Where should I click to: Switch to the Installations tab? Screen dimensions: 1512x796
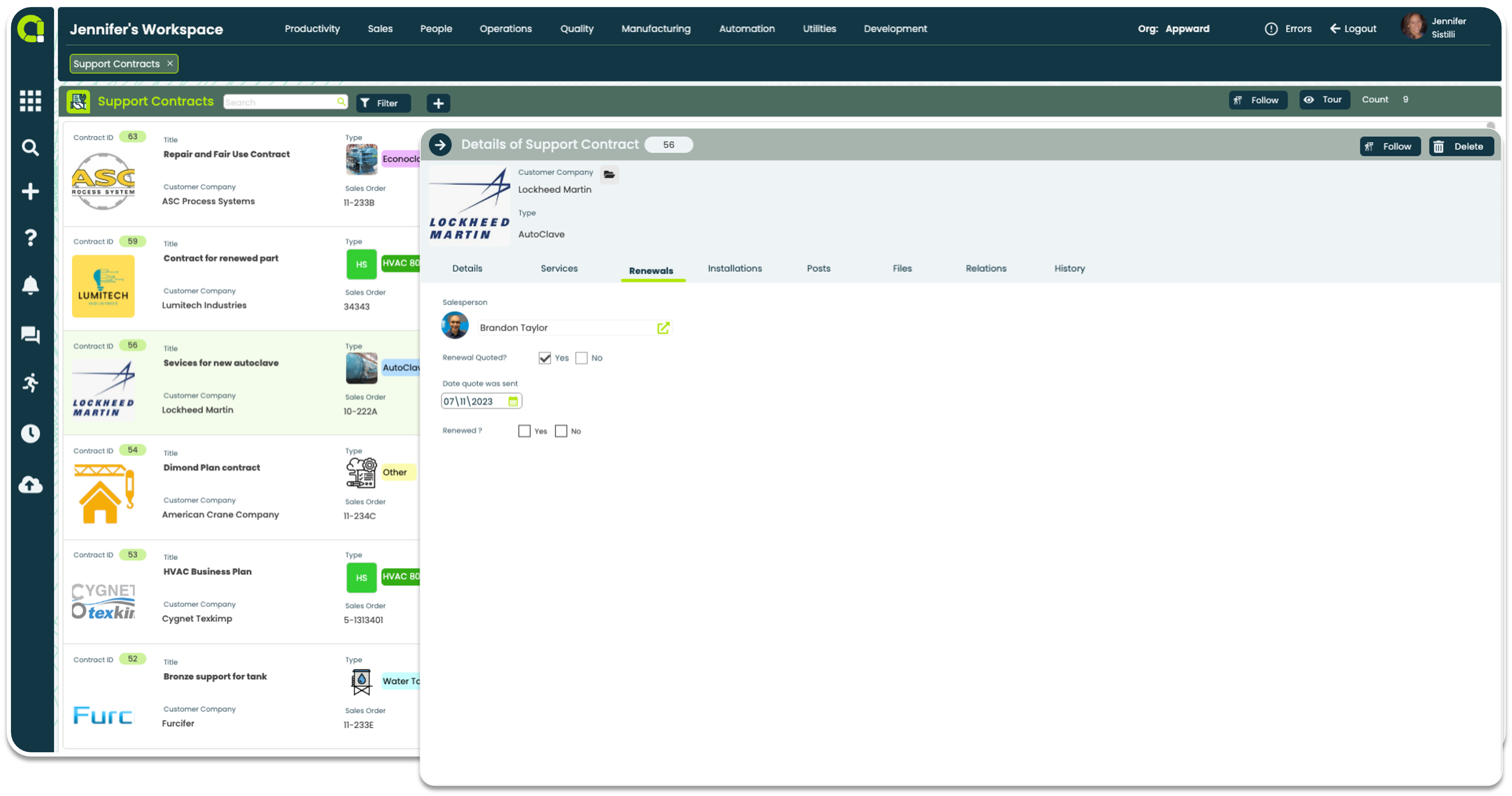(735, 268)
